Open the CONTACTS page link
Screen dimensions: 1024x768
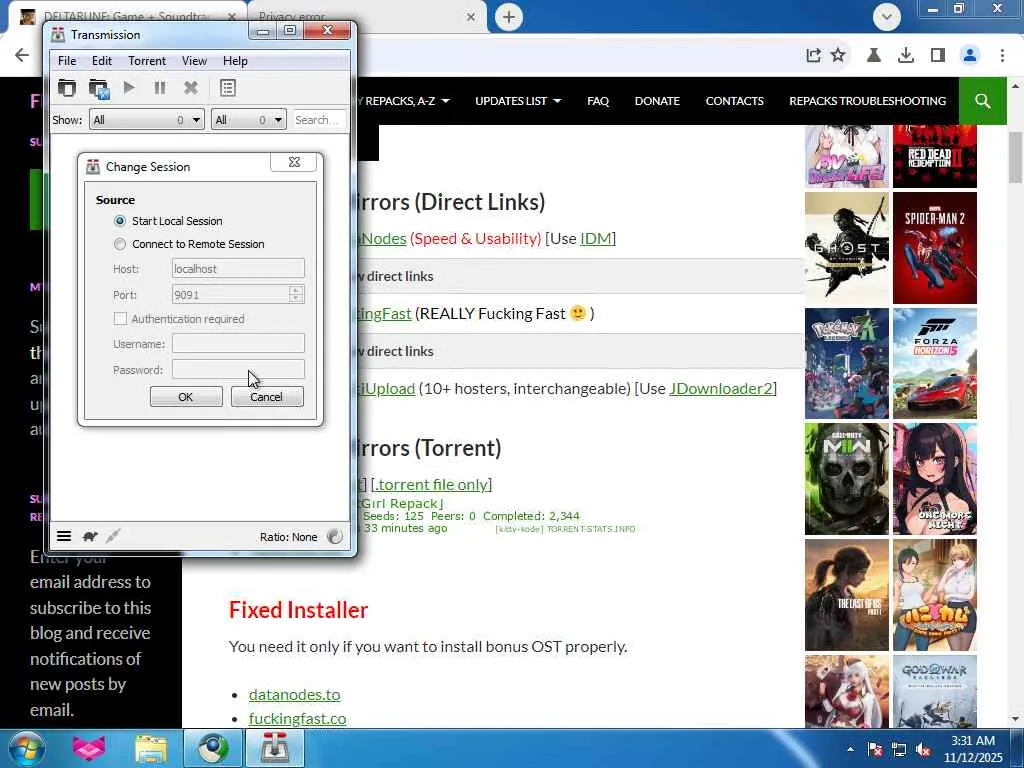tap(734, 101)
